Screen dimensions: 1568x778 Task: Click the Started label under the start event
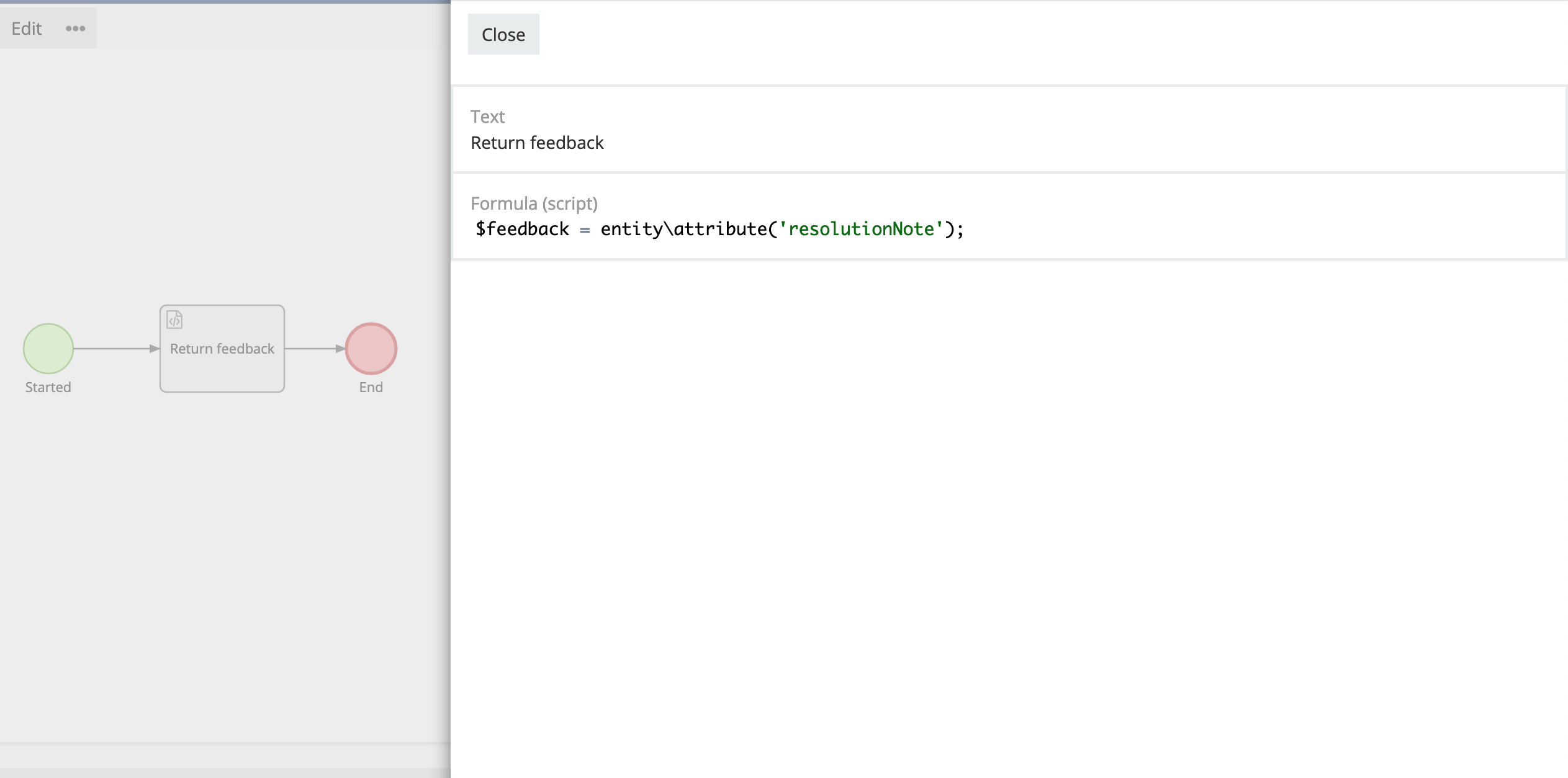click(48, 387)
